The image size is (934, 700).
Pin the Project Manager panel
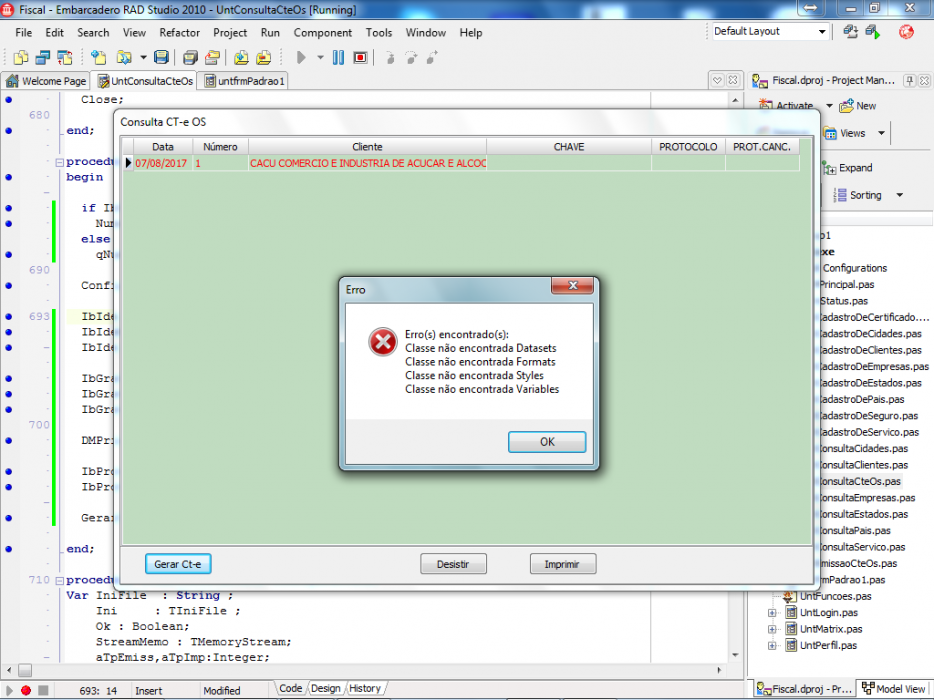[x=909, y=80]
